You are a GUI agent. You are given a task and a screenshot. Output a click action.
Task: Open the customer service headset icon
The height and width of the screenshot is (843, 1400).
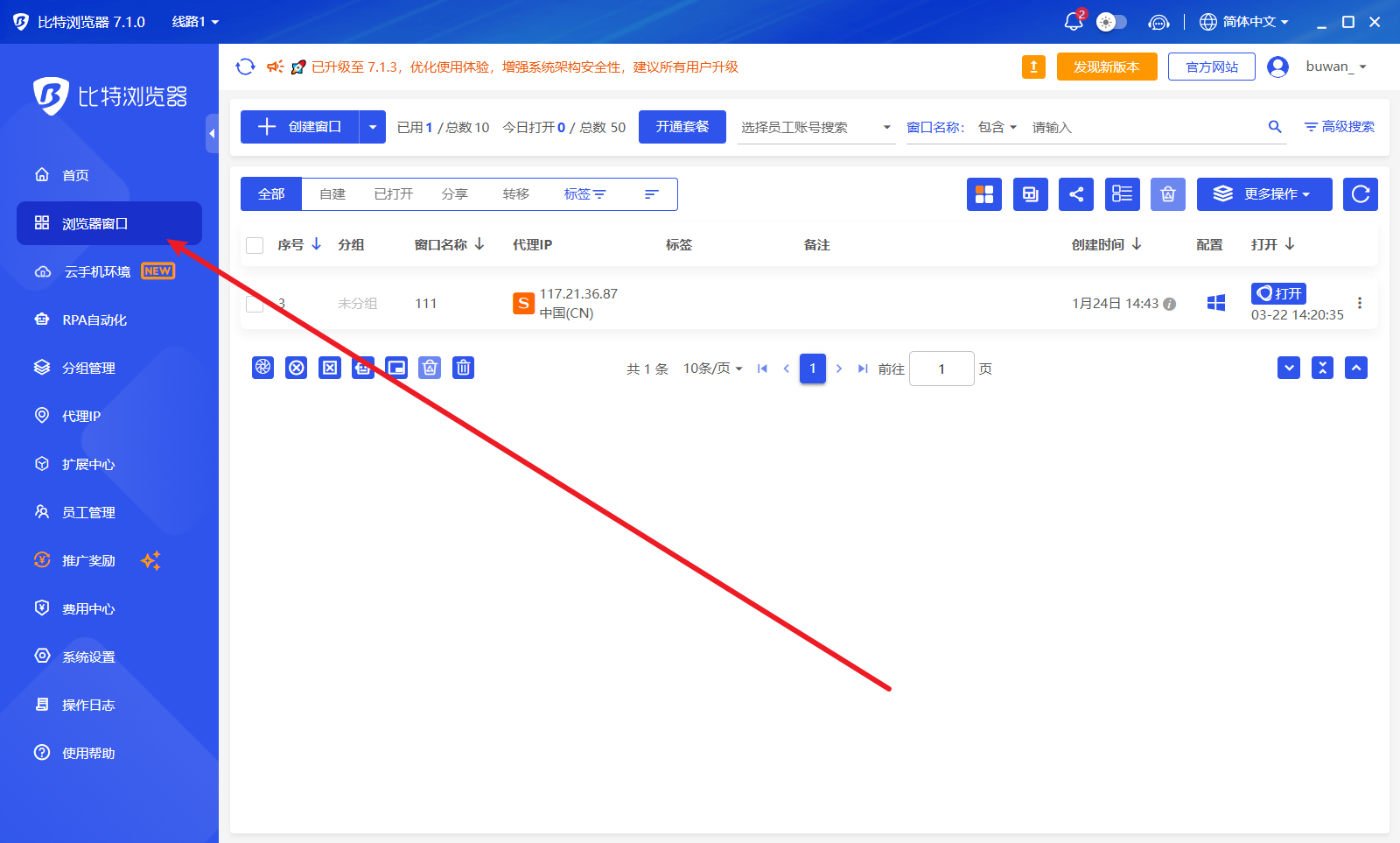pos(1158,22)
